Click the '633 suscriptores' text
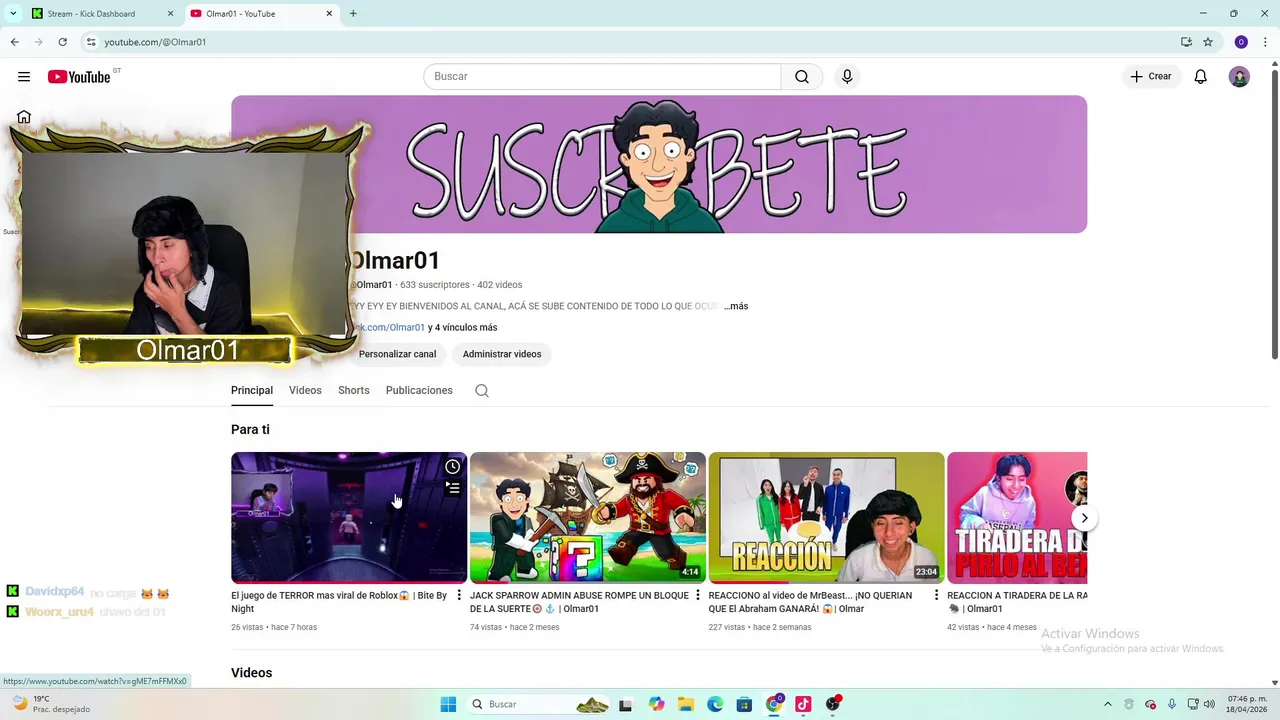This screenshot has height=720, width=1280. (x=435, y=285)
